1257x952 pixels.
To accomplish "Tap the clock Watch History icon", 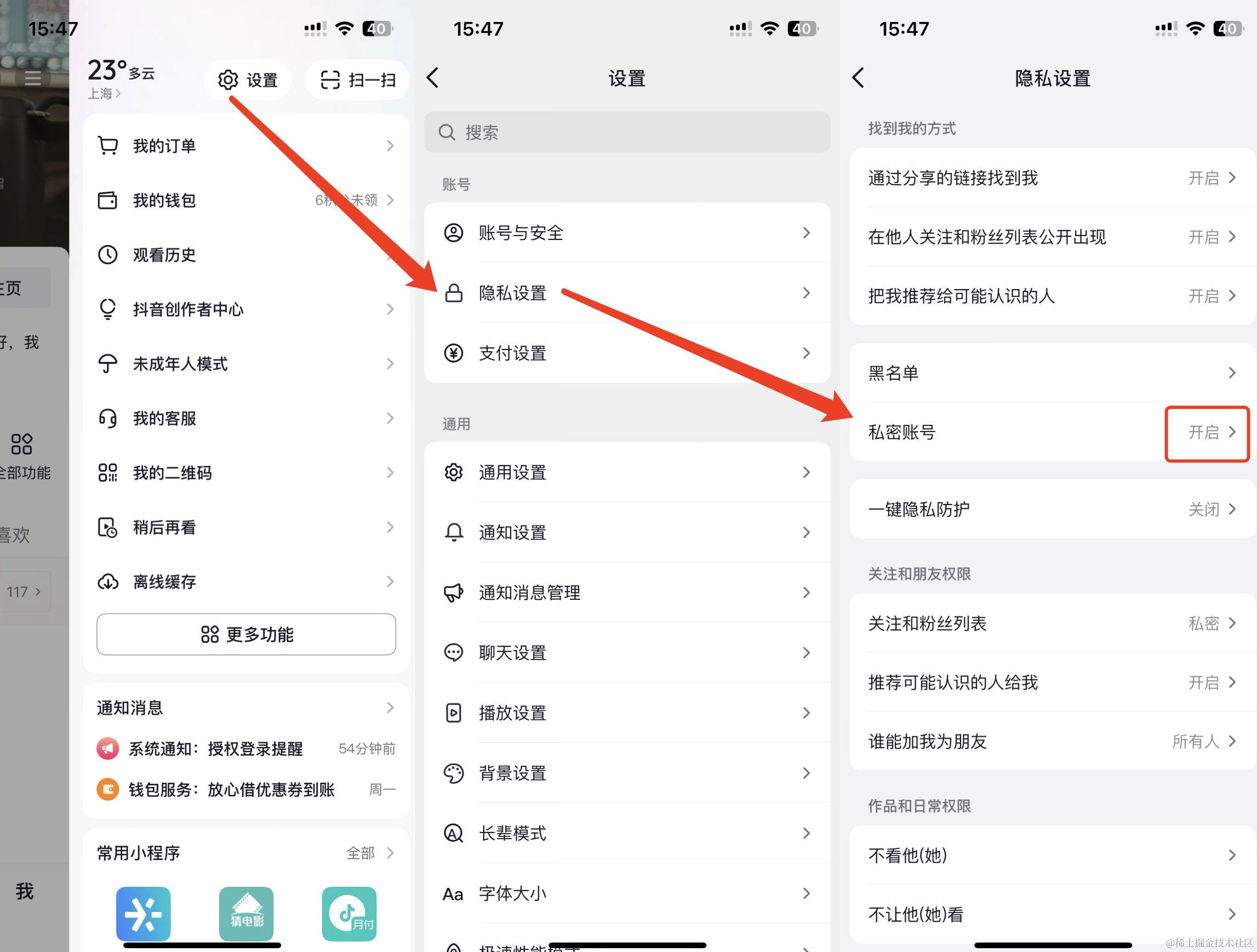I will 108,255.
